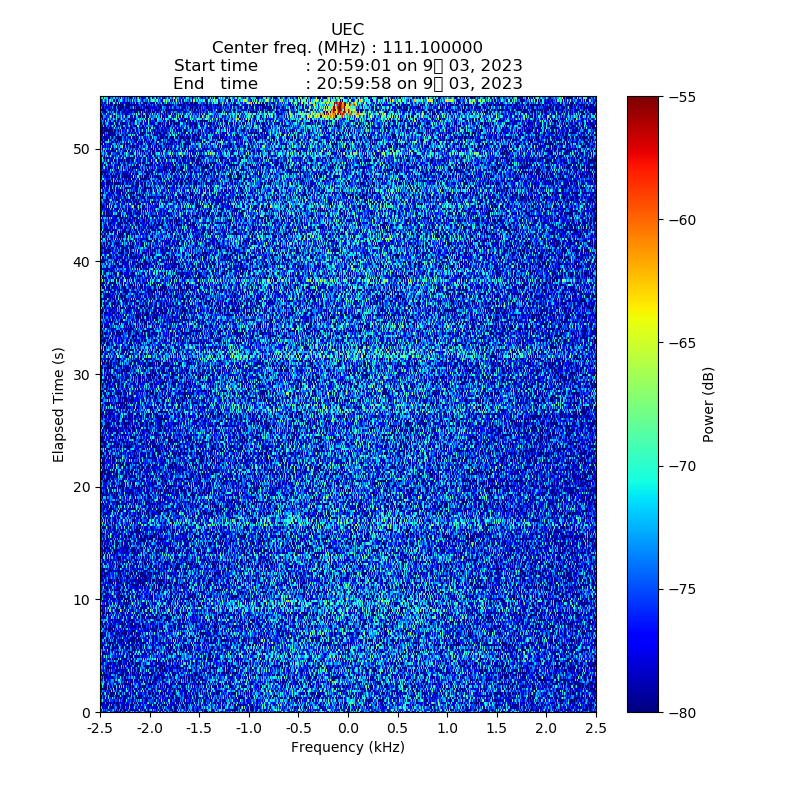Pick the dark red top of the colorbar
The height and width of the screenshot is (800, 800).
pyautogui.click(x=643, y=102)
